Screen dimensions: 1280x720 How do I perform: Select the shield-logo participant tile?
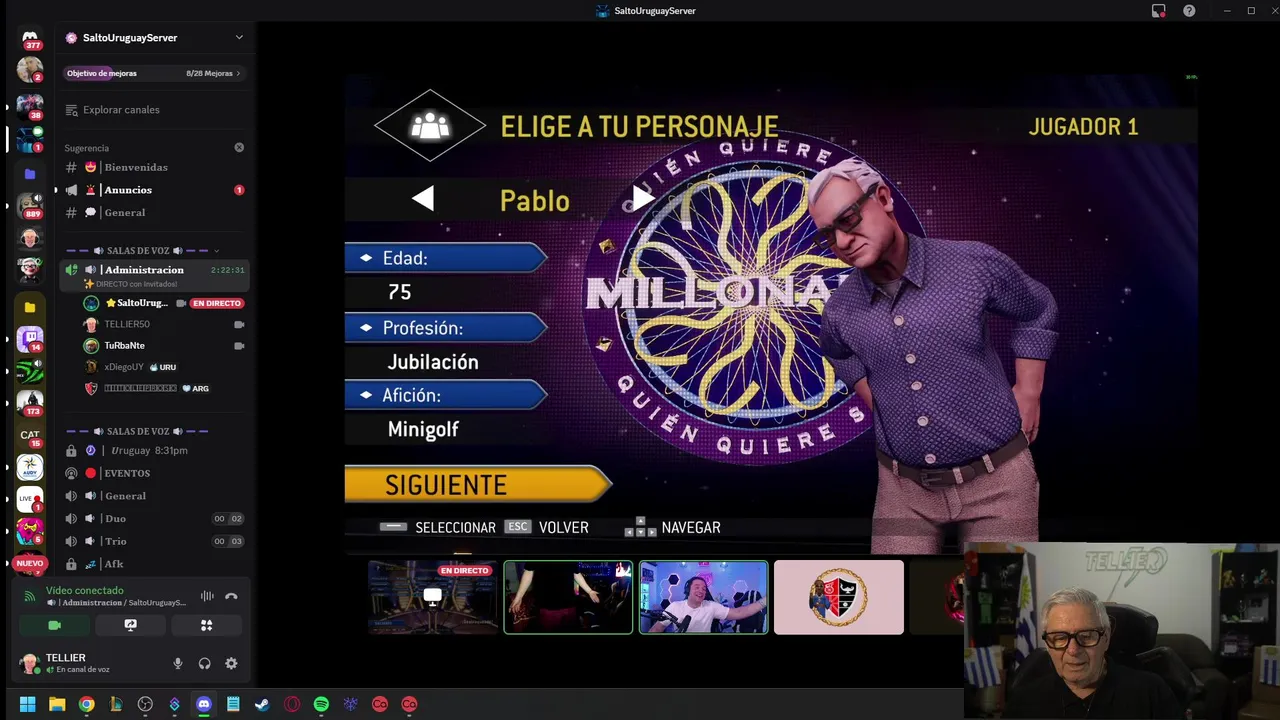[839, 597]
